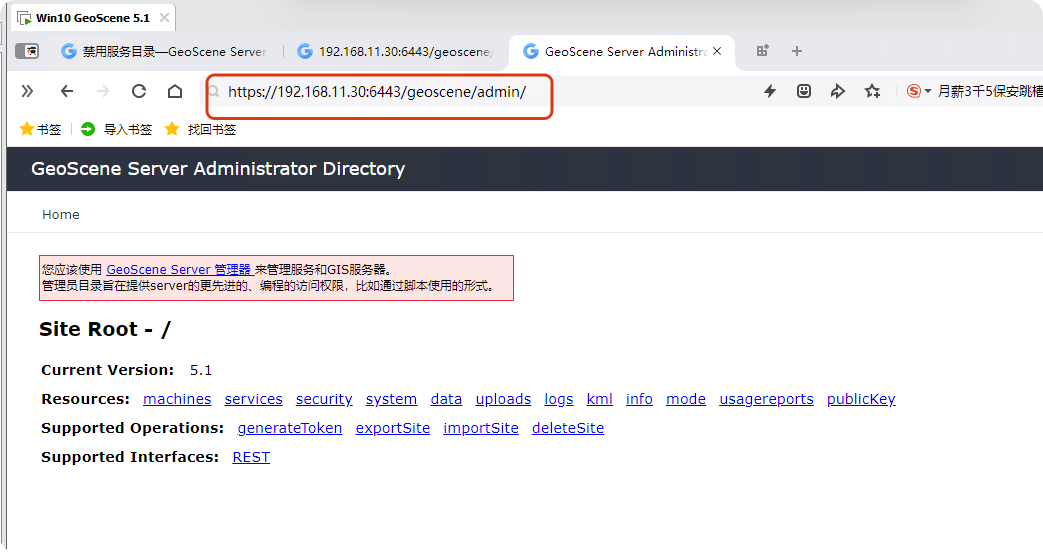The image size is (1043, 552).
Task: Click the browser back arrow
Action: [67, 91]
